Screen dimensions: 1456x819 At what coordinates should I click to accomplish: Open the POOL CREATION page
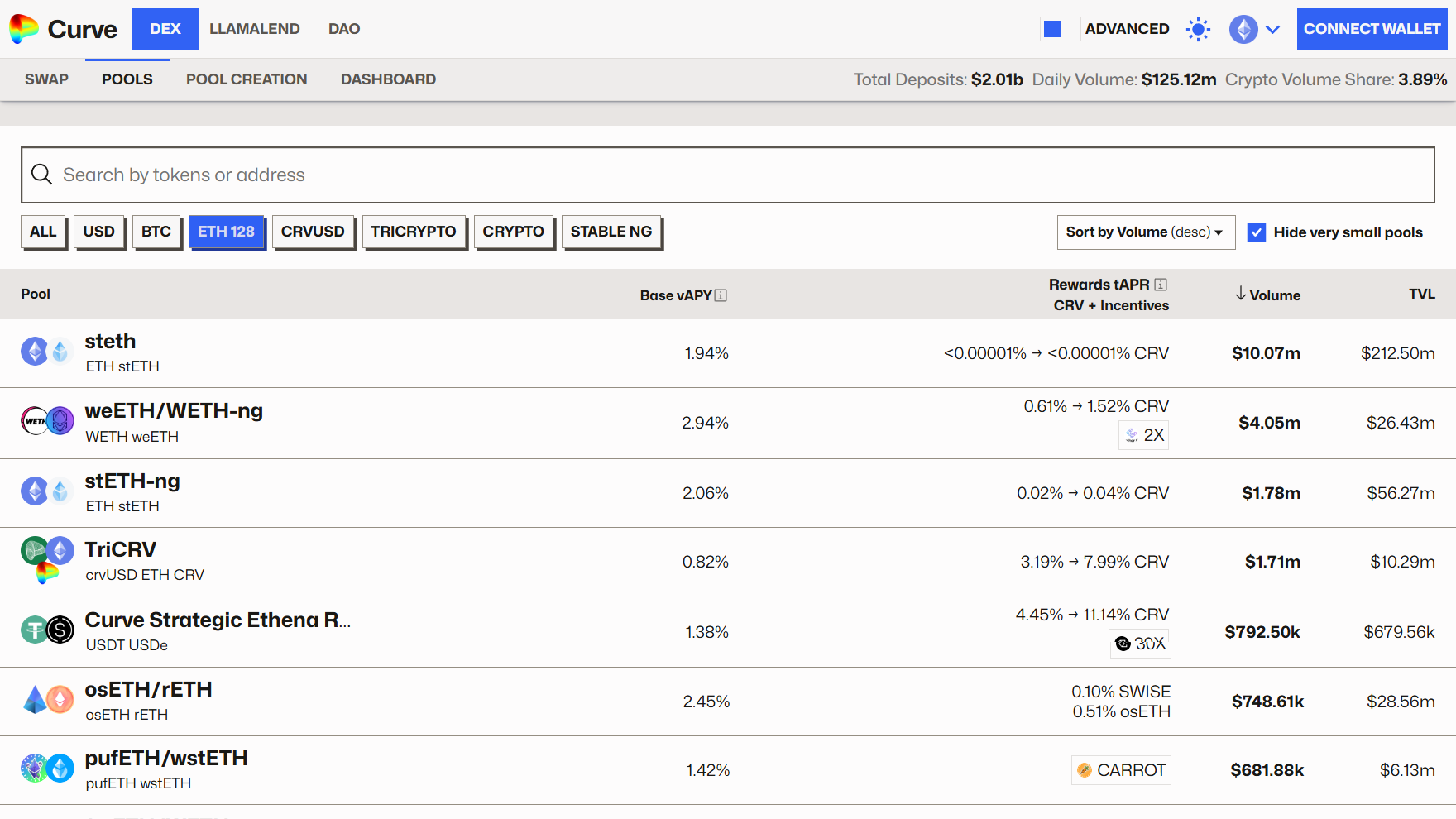pyautogui.click(x=247, y=79)
